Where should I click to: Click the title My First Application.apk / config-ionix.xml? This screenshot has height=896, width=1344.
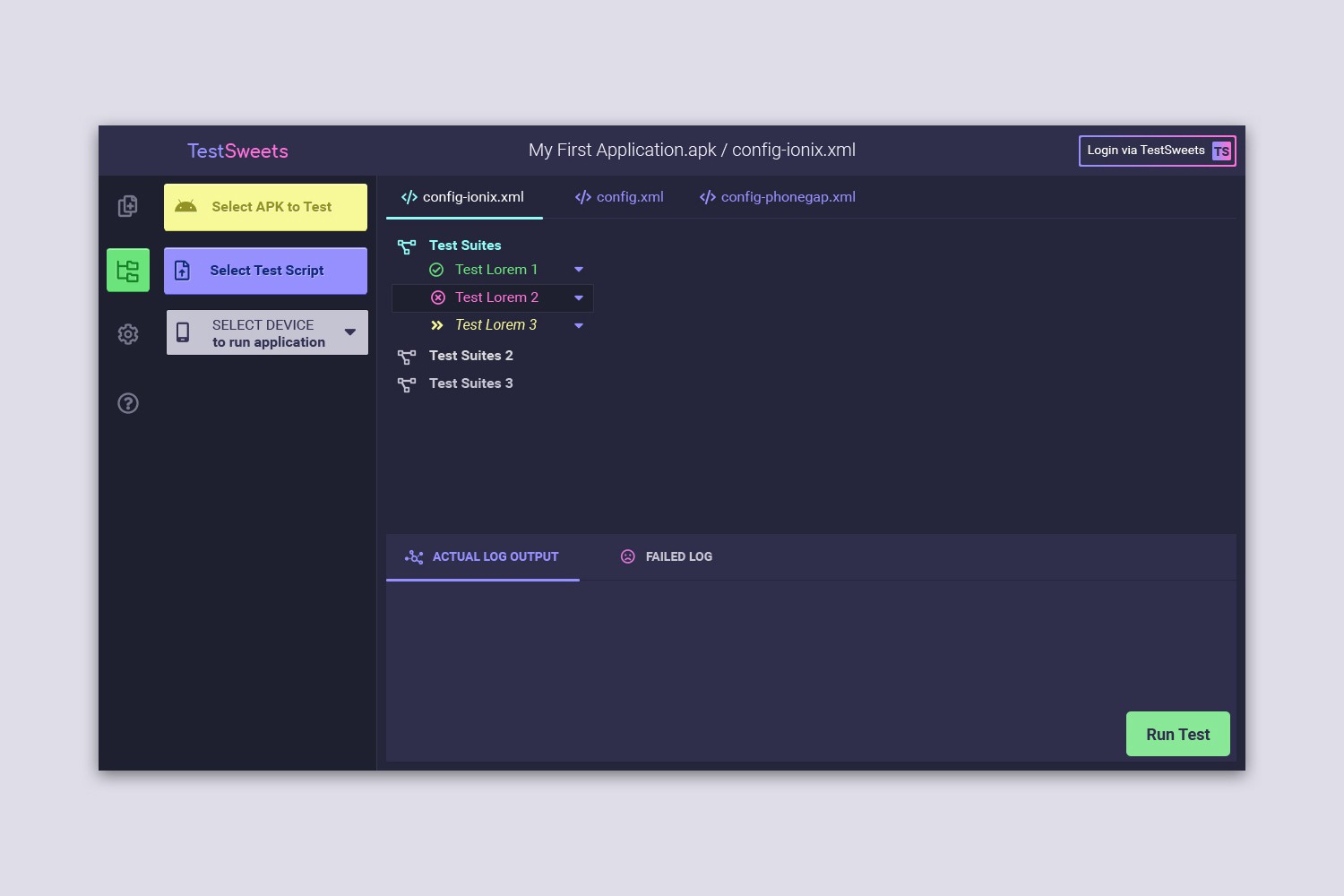pos(692,151)
